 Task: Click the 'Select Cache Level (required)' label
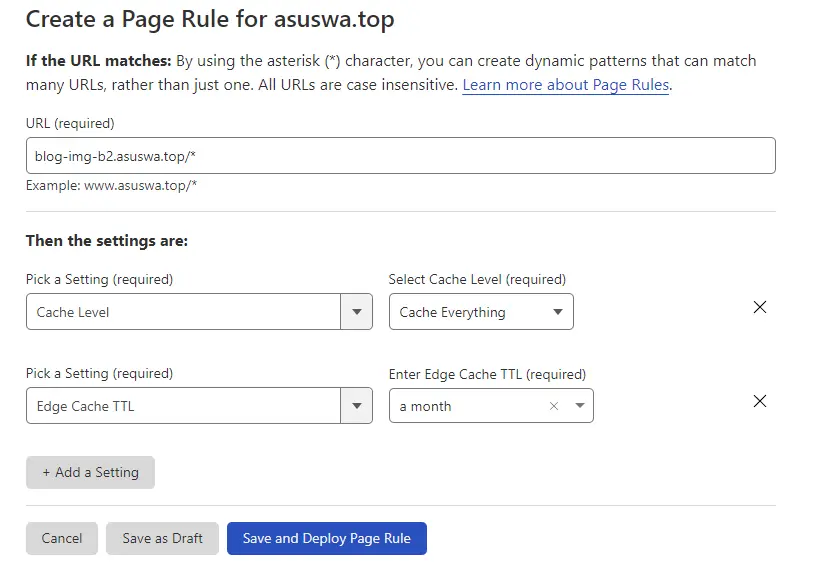pos(477,279)
